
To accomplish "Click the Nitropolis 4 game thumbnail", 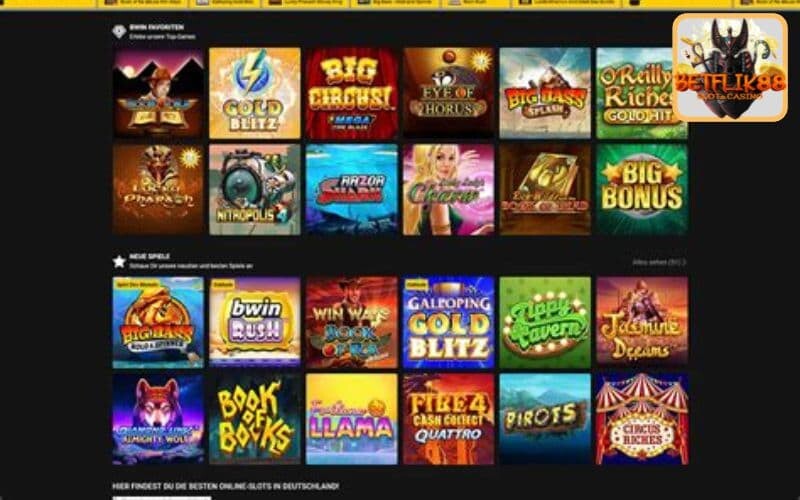I will [255, 189].
